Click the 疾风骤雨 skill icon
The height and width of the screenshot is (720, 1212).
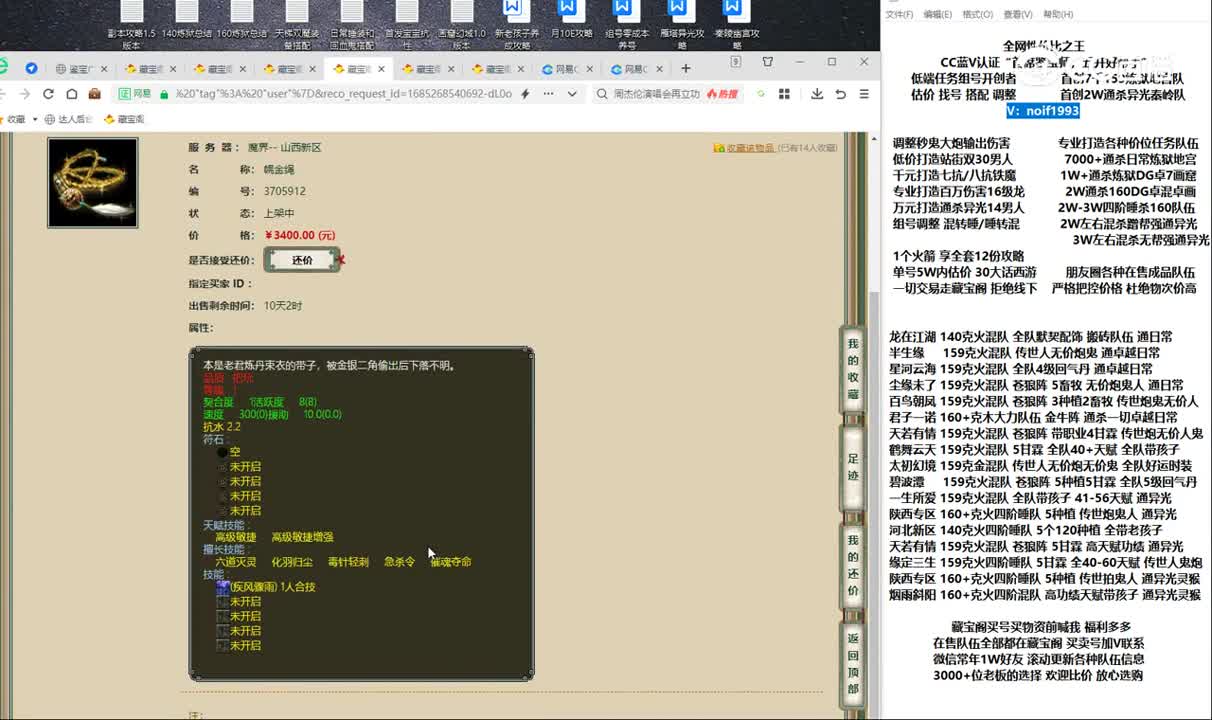(x=223, y=587)
